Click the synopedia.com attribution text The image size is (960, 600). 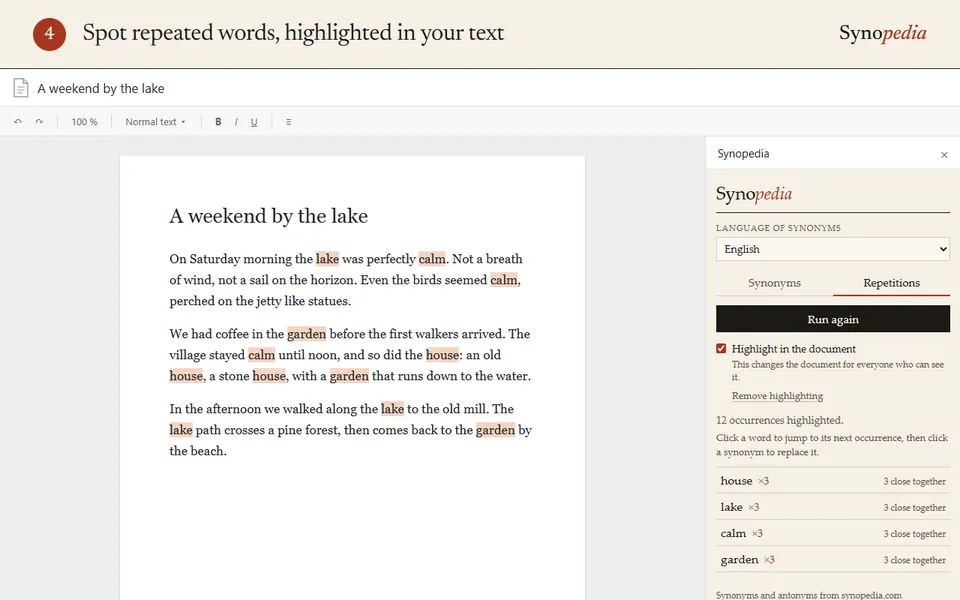[809, 595]
